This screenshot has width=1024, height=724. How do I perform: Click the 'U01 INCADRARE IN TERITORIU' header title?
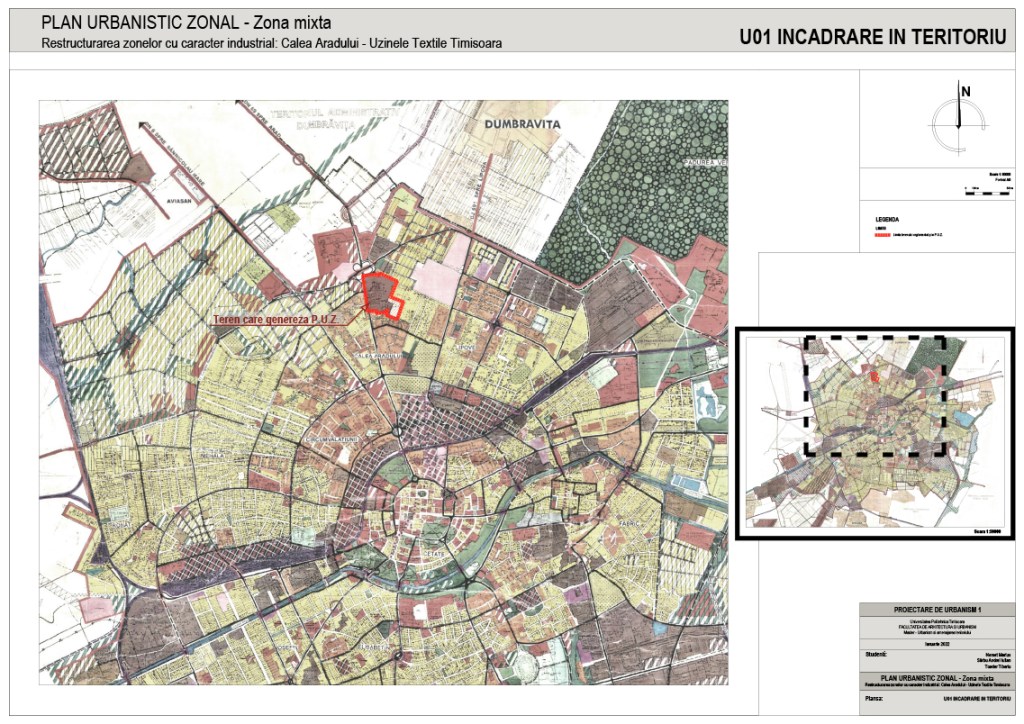click(x=872, y=37)
